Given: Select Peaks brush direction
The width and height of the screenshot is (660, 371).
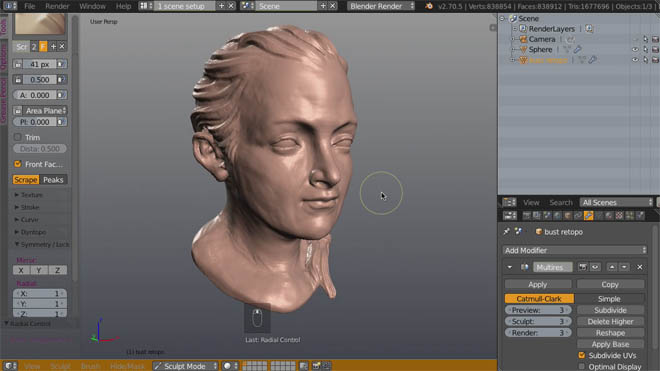Looking at the screenshot, I should (x=53, y=180).
